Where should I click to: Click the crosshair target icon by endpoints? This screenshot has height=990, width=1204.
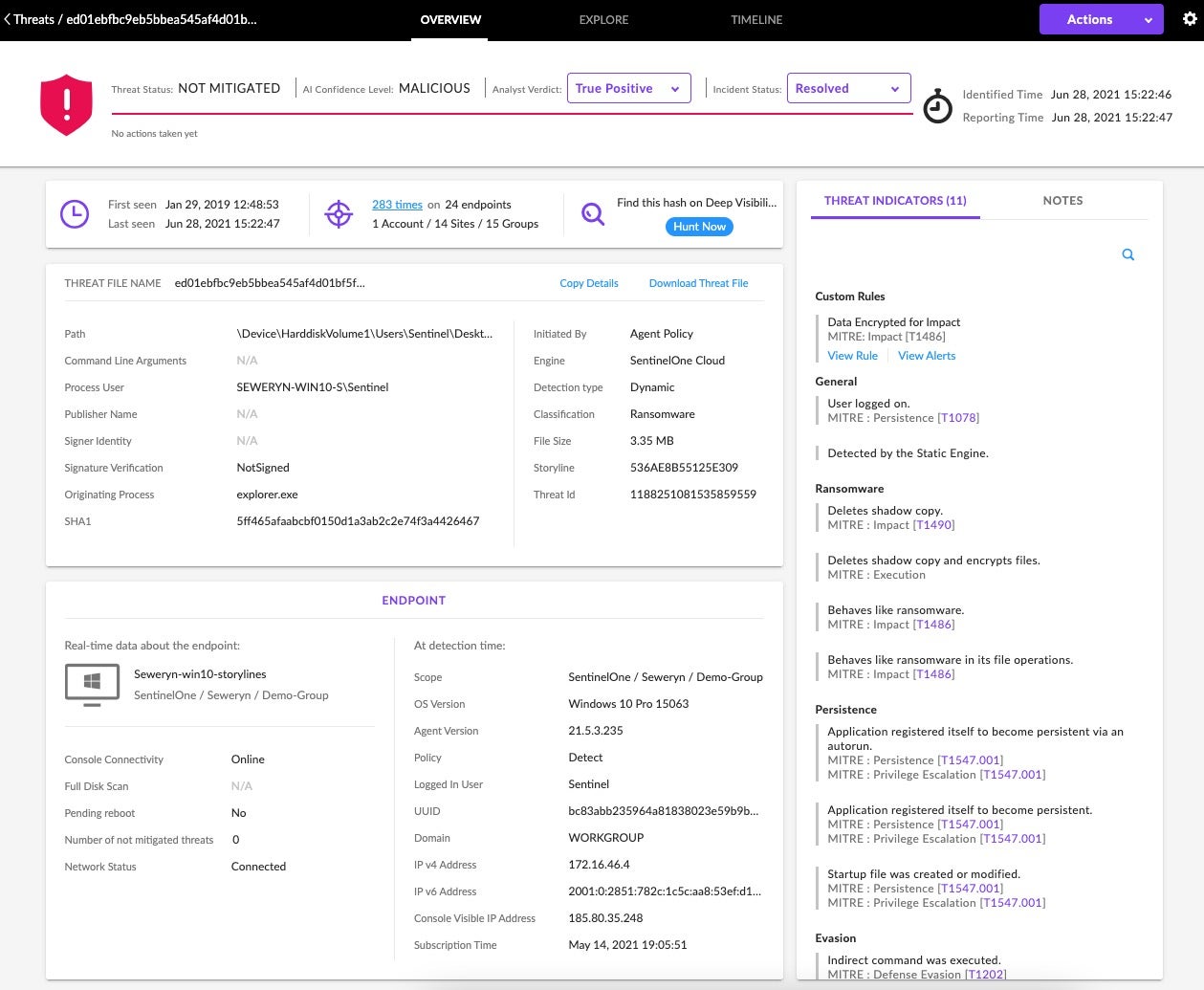click(x=339, y=213)
